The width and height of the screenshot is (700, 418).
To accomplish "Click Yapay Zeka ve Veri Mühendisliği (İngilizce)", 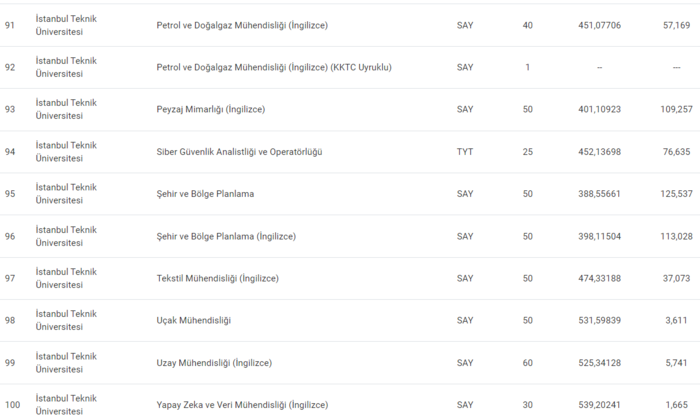I will 243,404.
